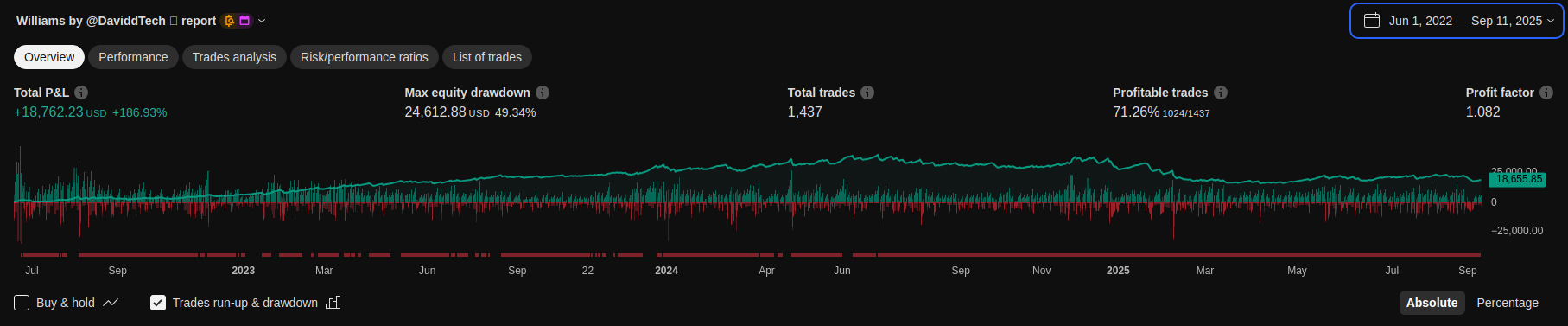This screenshot has width=1568, height=326.
Task: Select the Absolute chart mode
Action: (1432, 303)
